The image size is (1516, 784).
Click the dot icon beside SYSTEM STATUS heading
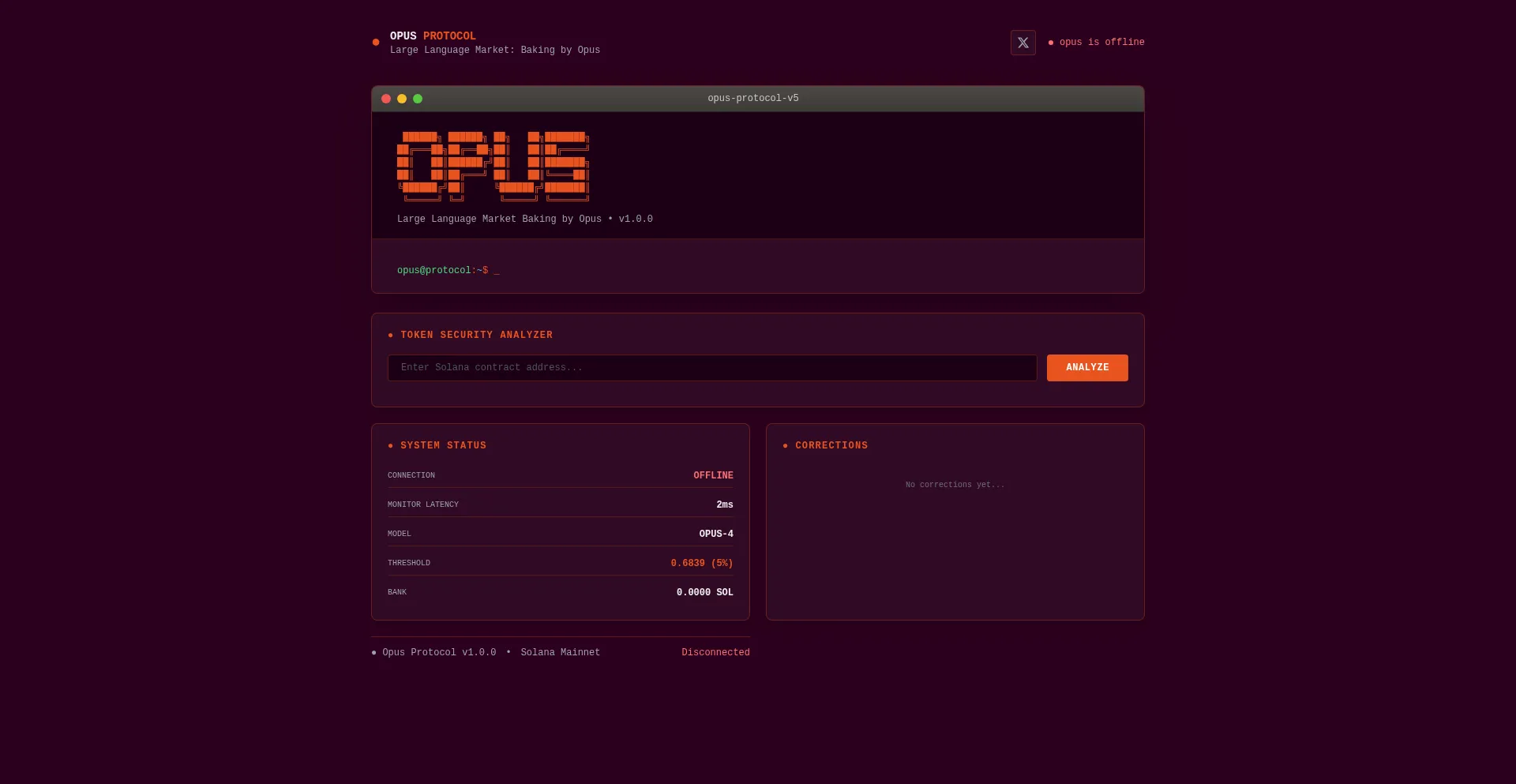tap(390, 445)
